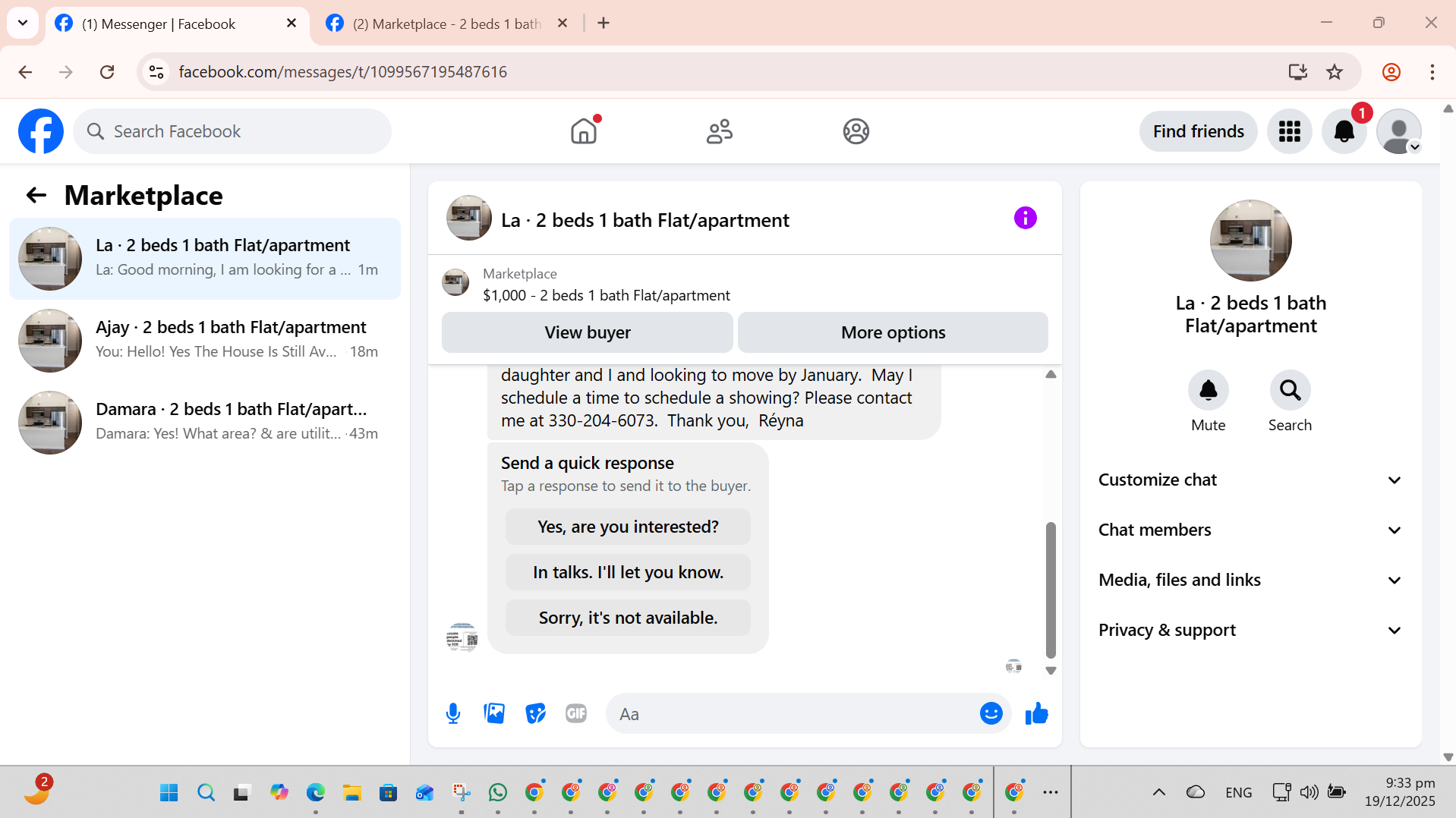Open the Facebook home logo
The image size is (1456, 818).
[41, 131]
